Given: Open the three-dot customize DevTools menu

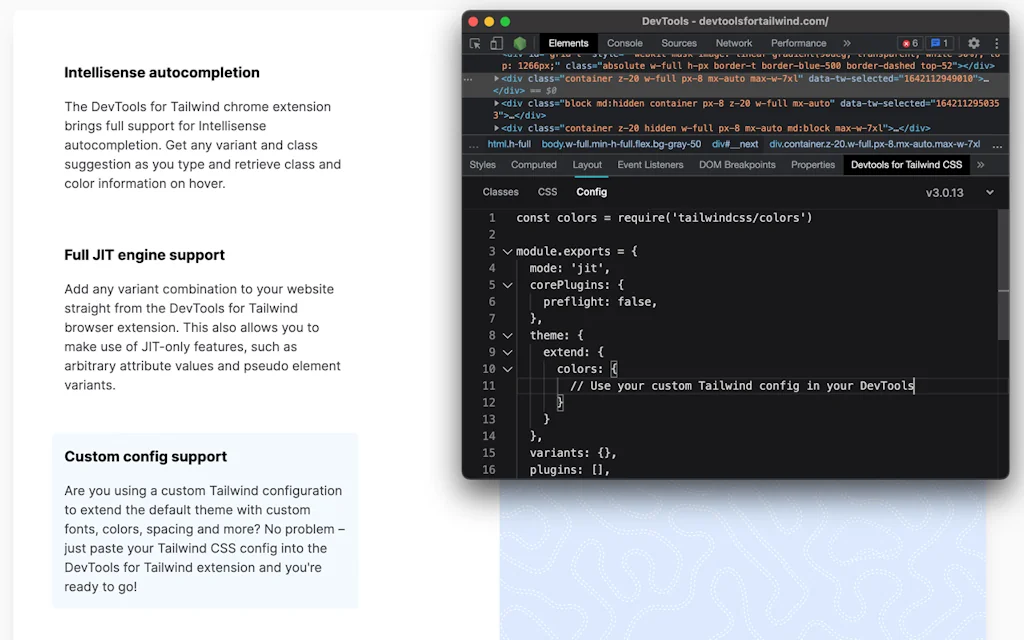Looking at the screenshot, I should [x=996, y=43].
